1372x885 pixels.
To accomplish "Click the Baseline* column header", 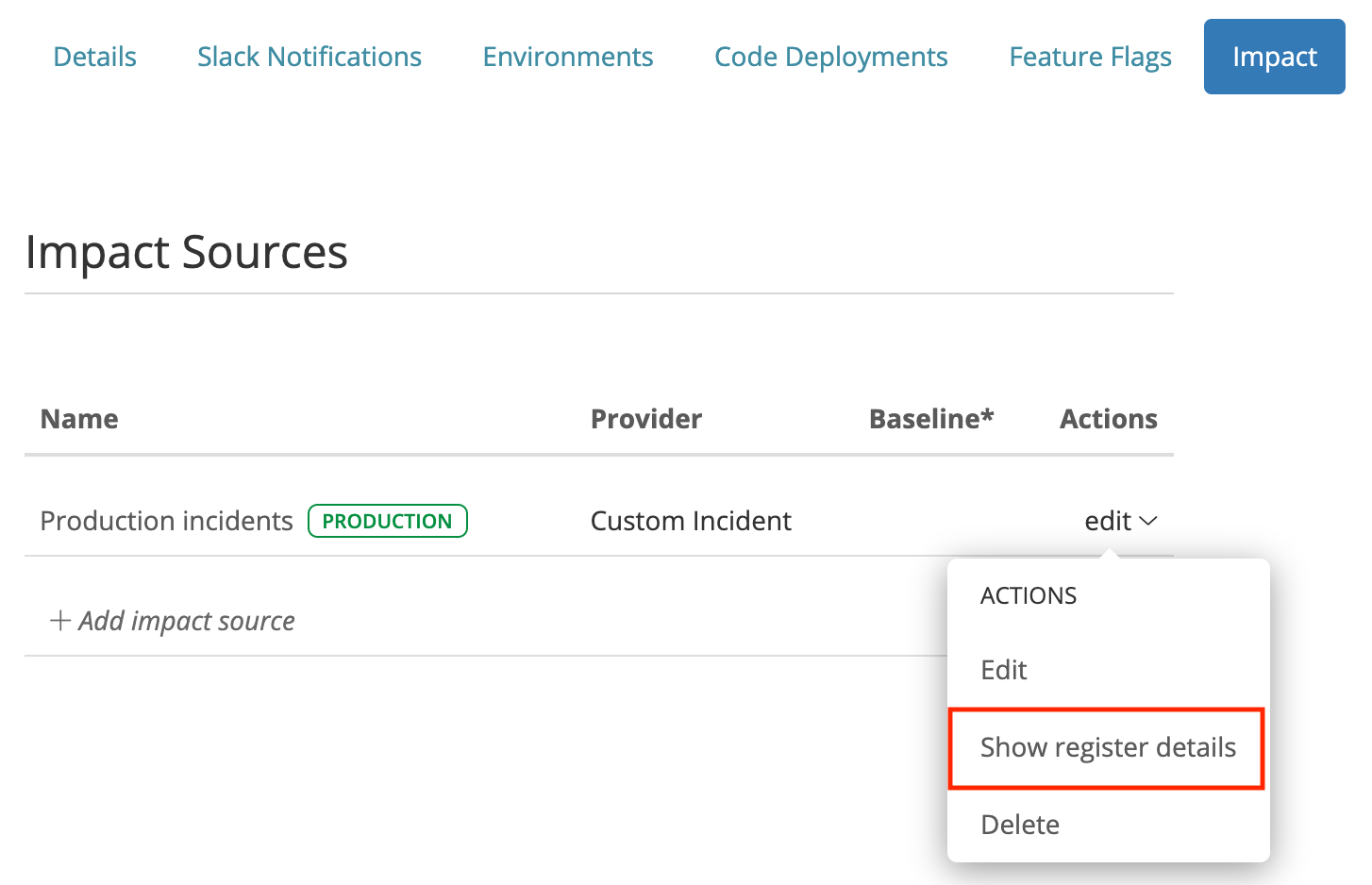I will (x=931, y=419).
